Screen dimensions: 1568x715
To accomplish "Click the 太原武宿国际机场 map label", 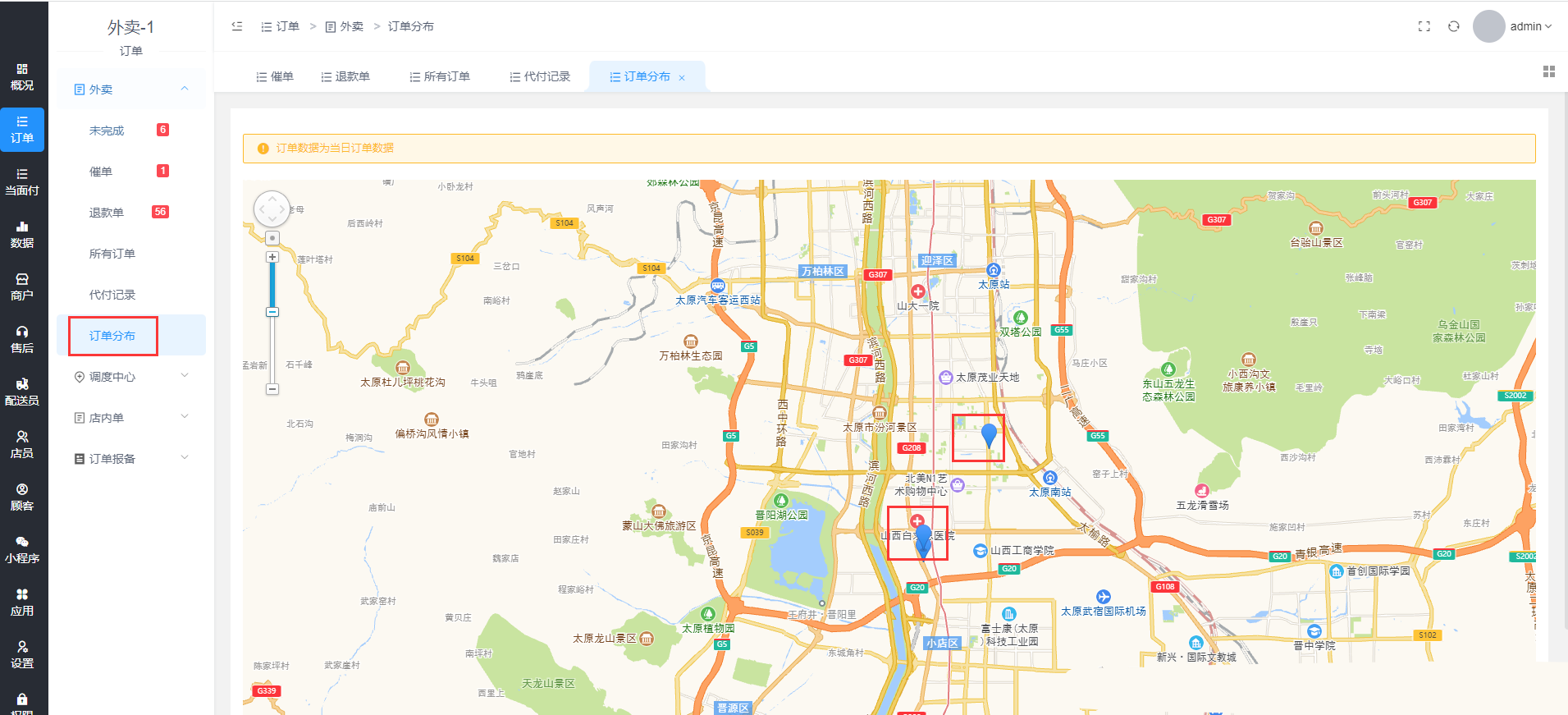I will 1103,611.
